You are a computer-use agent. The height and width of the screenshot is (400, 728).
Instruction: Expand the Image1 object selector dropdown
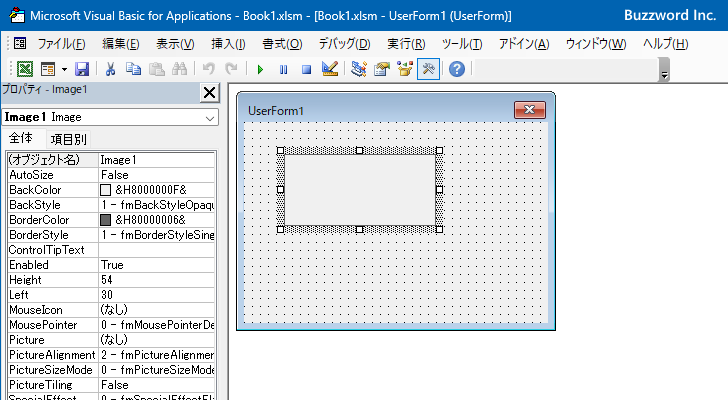210,118
